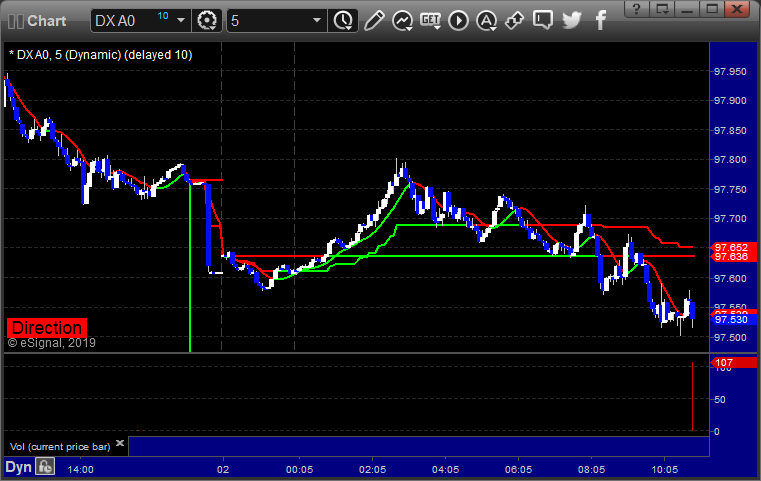Open the time template clock icon
This screenshot has width=761, height=481.
coord(343,21)
